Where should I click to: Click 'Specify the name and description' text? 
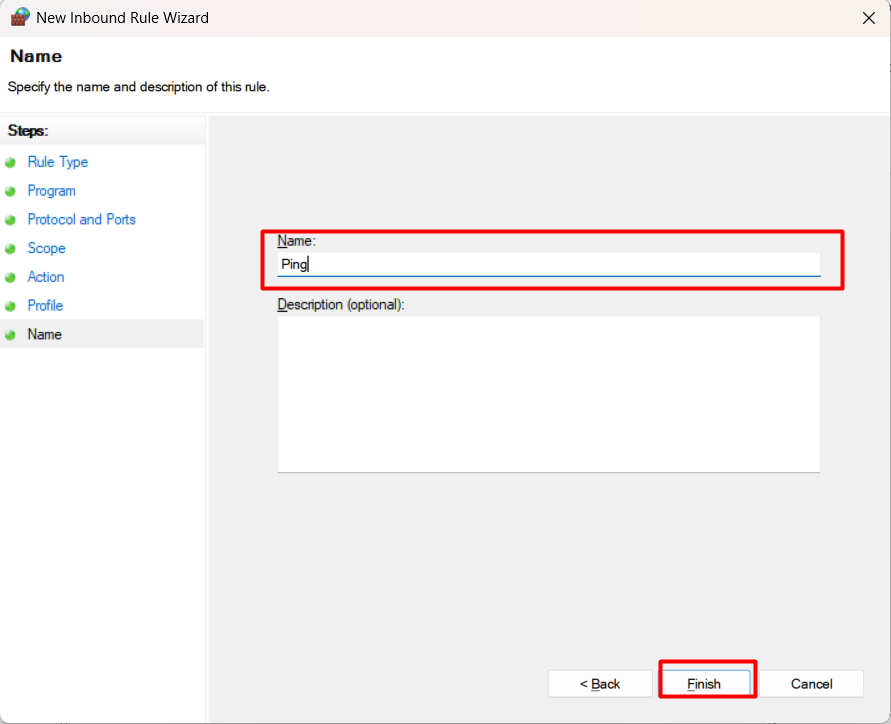coord(139,87)
